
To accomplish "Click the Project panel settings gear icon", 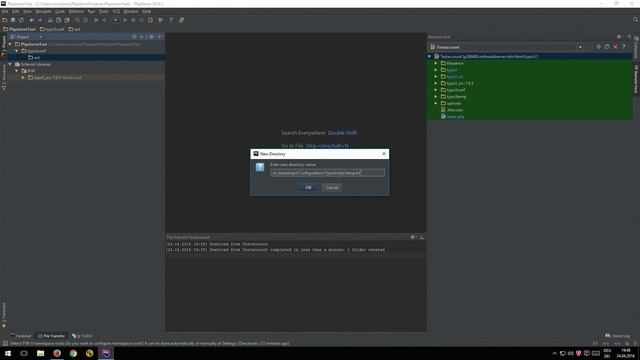I will click(x=151, y=37).
